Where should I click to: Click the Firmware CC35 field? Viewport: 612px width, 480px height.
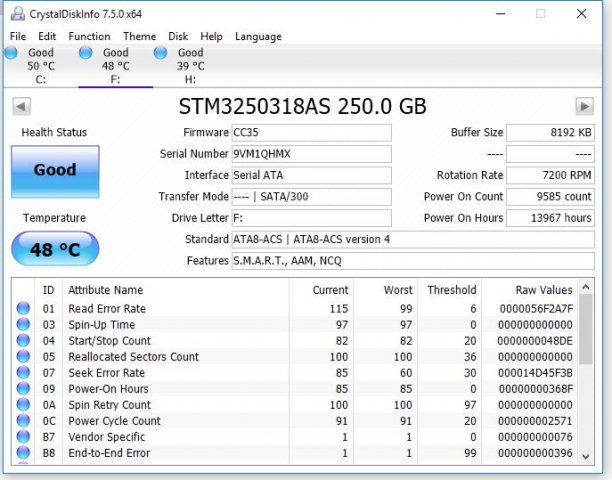coord(312,133)
